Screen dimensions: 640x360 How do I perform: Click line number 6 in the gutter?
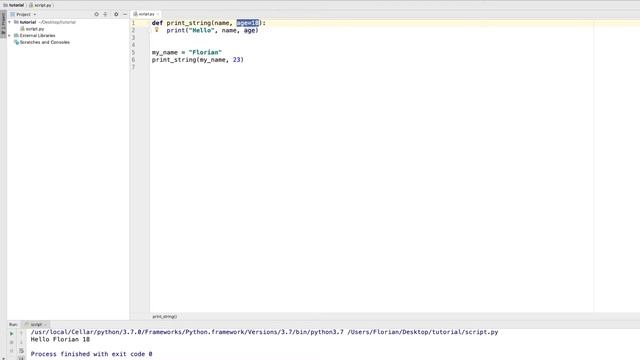coord(133,60)
